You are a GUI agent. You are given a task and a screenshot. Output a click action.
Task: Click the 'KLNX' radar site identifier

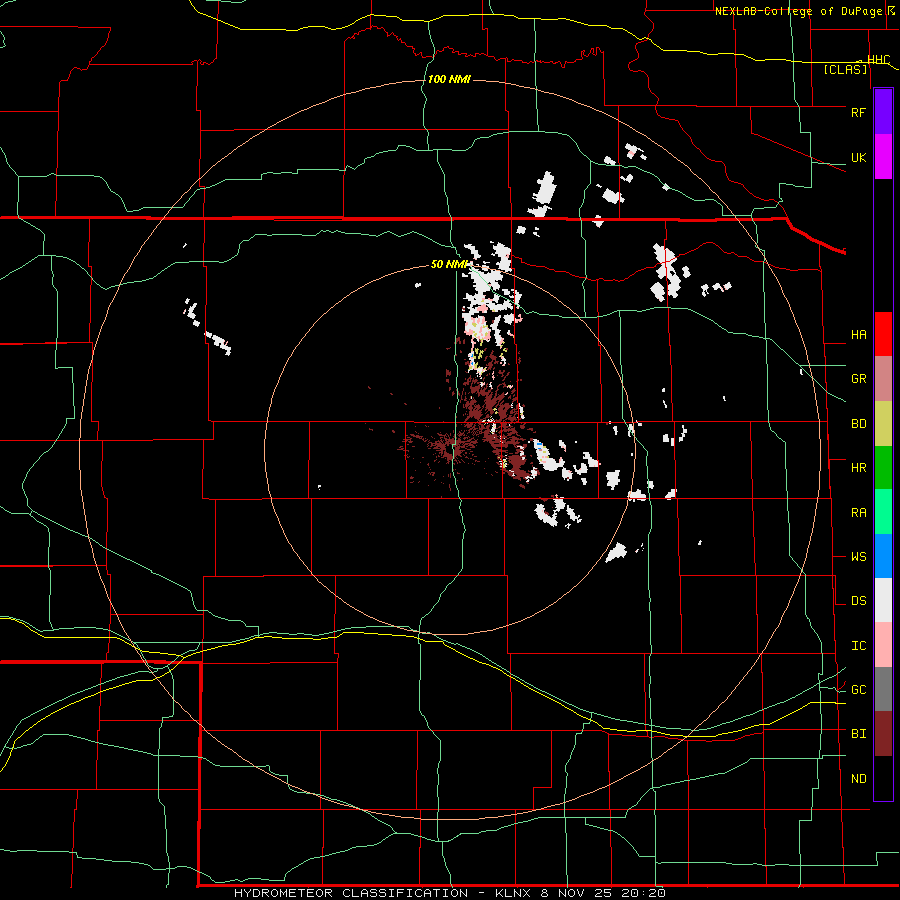(514, 893)
